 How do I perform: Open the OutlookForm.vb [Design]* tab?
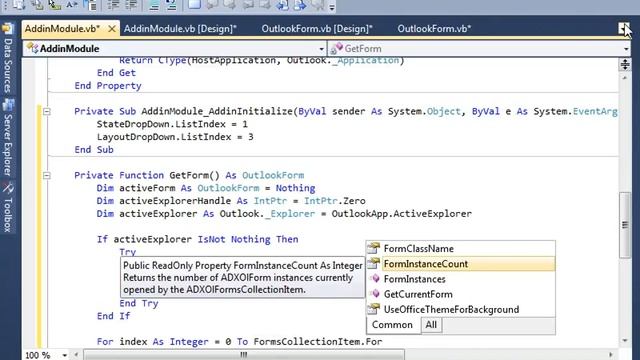[x=317, y=29]
